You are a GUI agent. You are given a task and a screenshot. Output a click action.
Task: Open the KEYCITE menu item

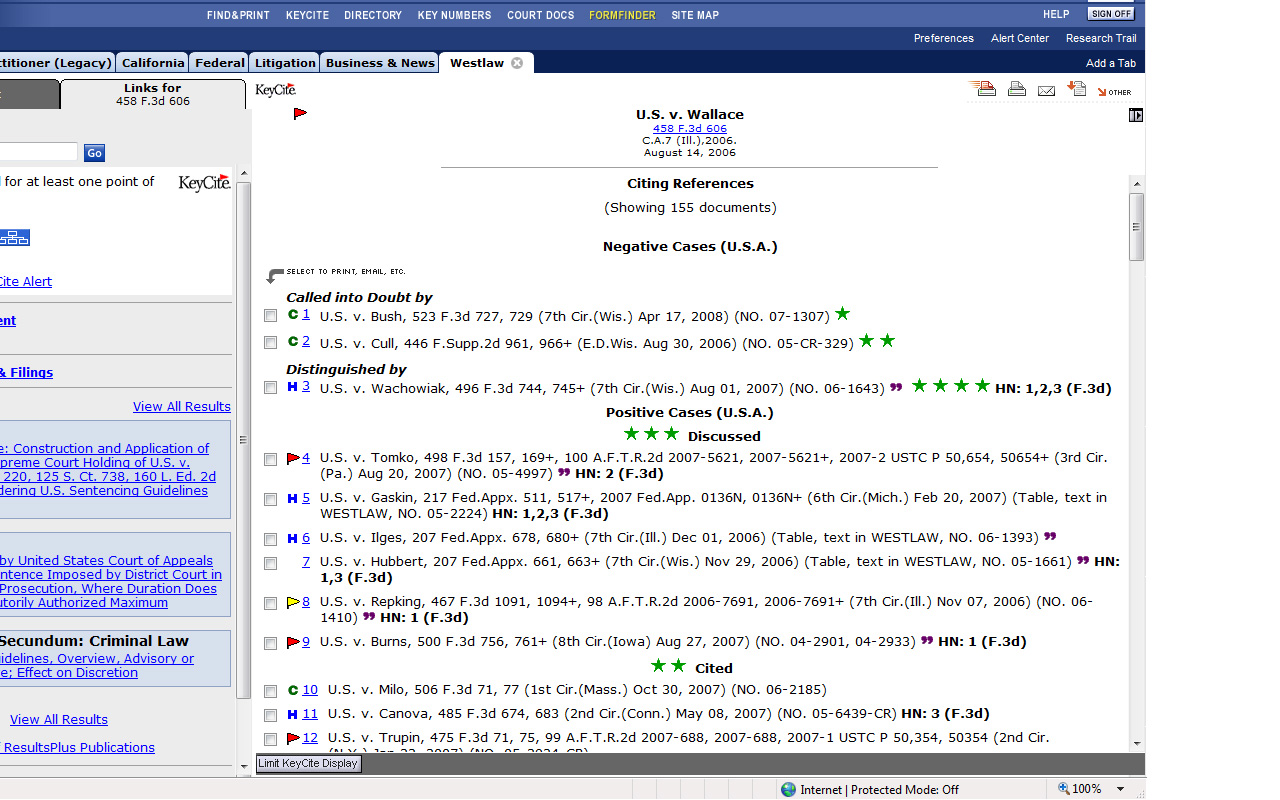click(x=307, y=15)
